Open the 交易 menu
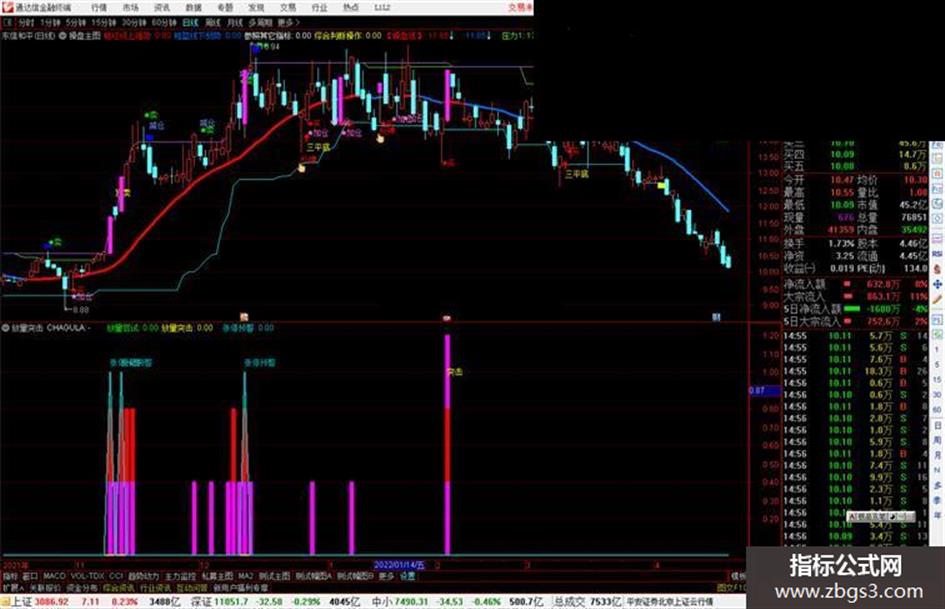This screenshot has width=945, height=609. [287, 7]
